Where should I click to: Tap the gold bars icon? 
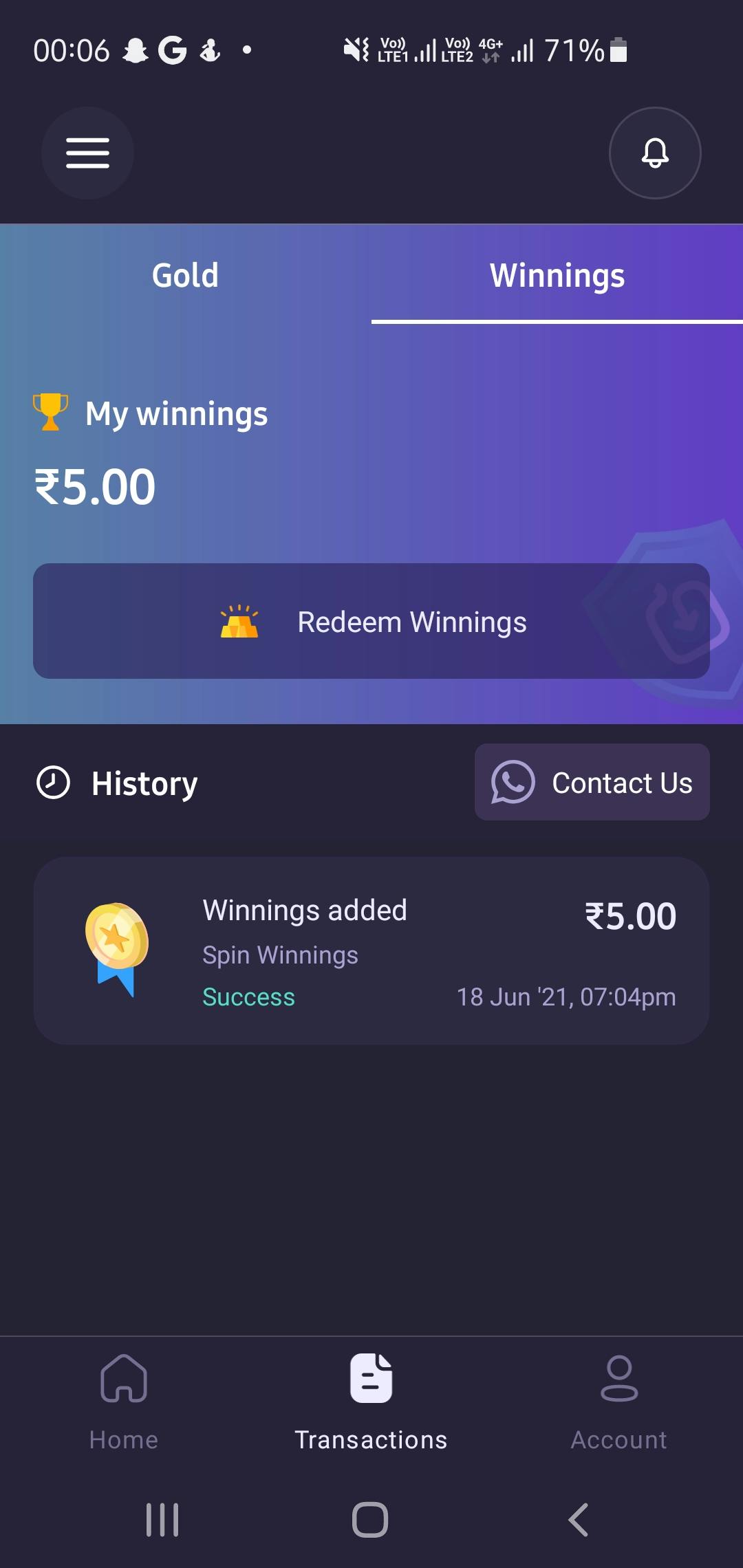click(239, 622)
